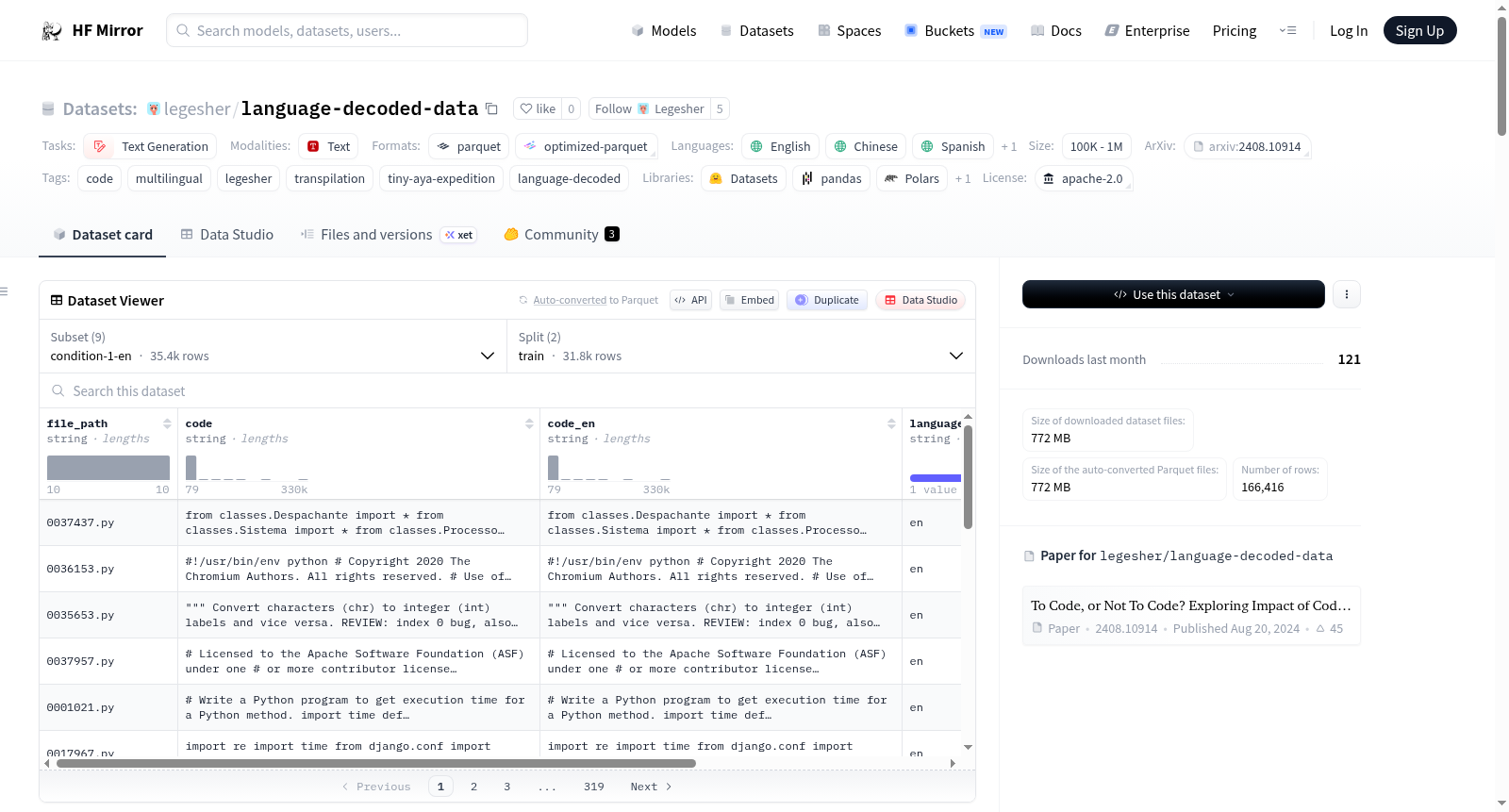Go to the Pricing page
Viewport: 1509px width, 812px height.
[x=1235, y=31]
